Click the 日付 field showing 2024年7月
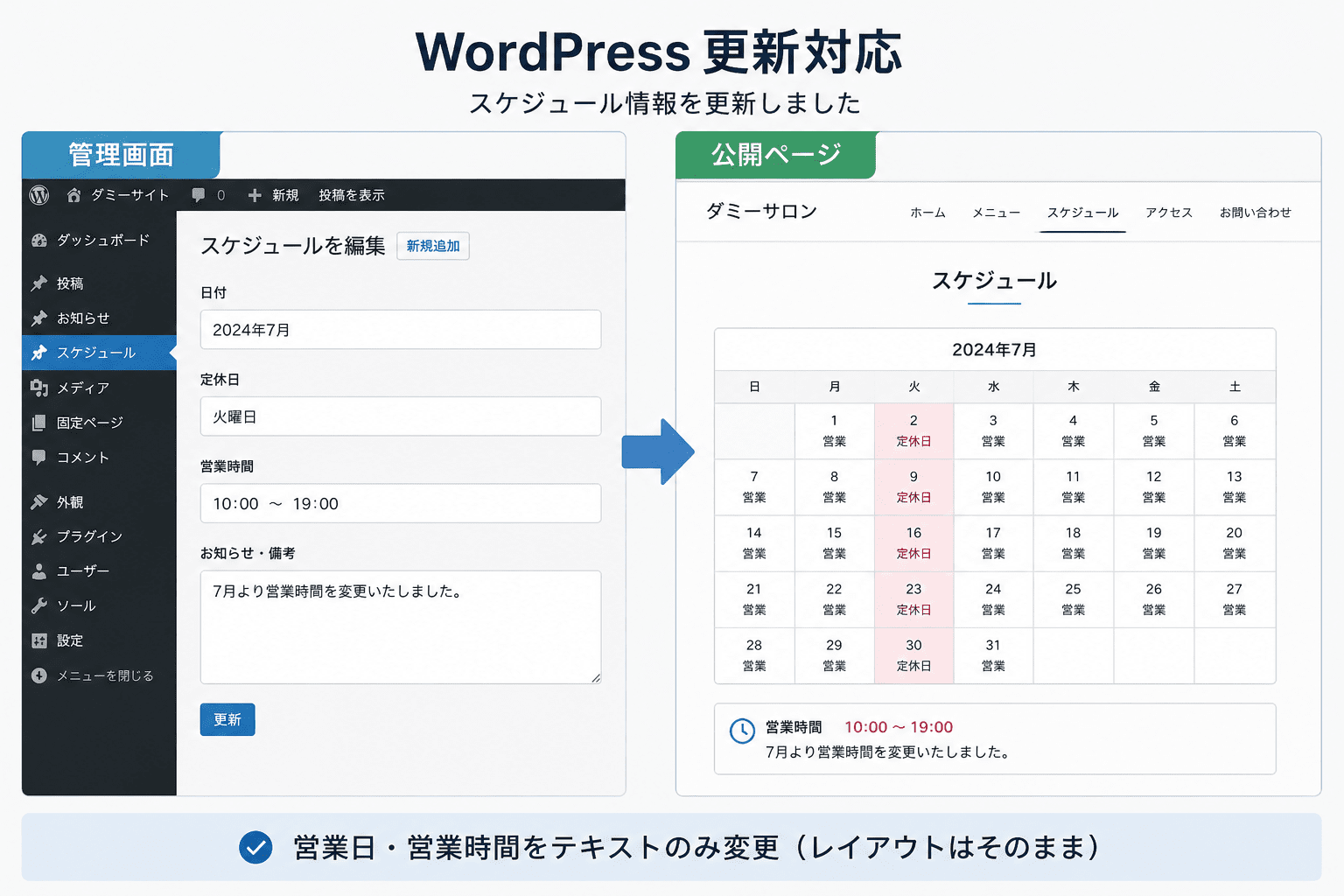This screenshot has height=896, width=1344. point(401,330)
